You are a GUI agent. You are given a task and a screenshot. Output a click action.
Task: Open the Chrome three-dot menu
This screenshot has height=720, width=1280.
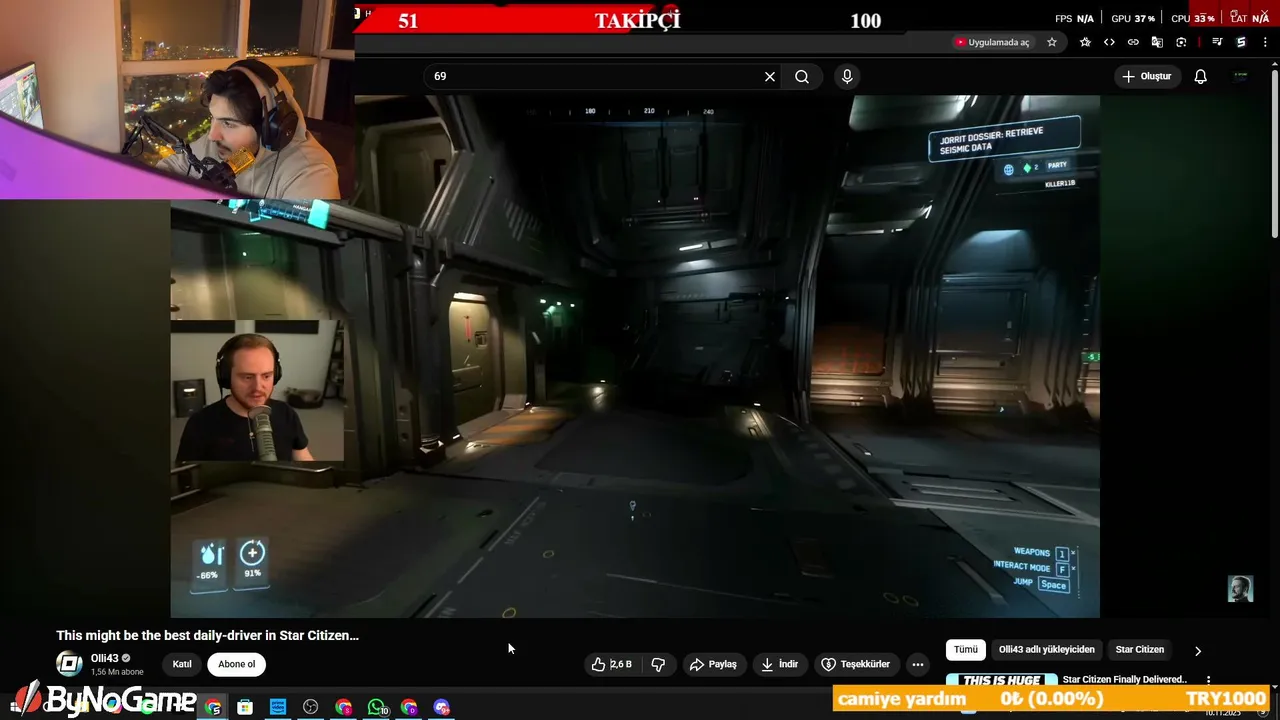[1265, 42]
